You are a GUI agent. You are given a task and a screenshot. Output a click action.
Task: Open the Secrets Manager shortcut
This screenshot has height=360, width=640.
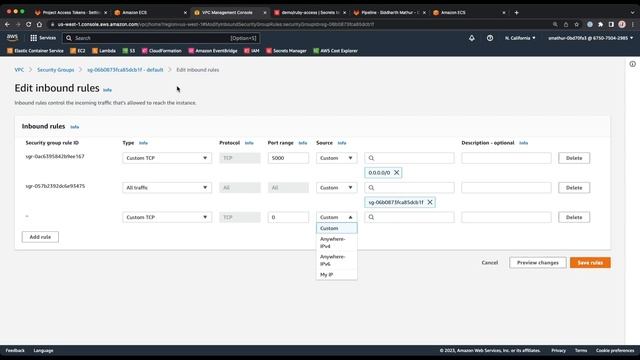click(x=286, y=51)
